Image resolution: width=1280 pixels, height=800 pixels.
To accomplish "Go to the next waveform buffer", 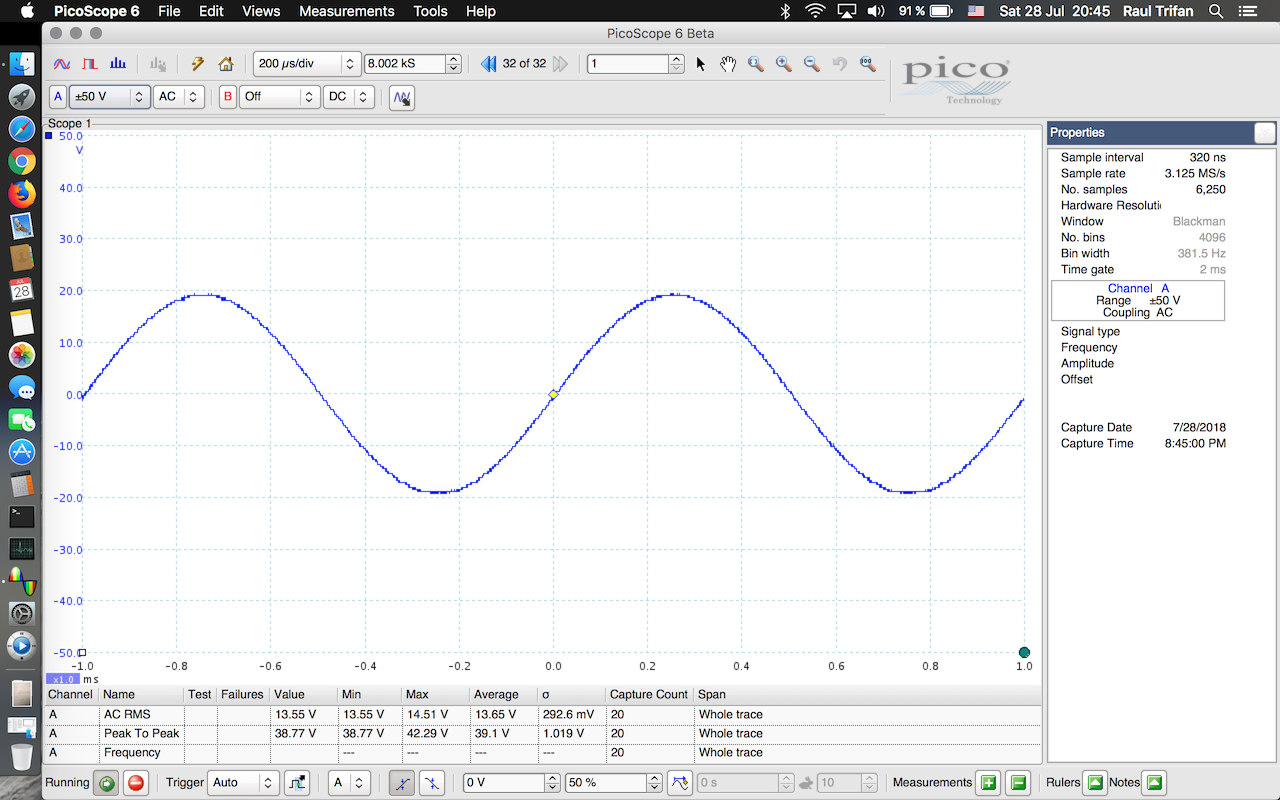I will (x=560, y=64).
